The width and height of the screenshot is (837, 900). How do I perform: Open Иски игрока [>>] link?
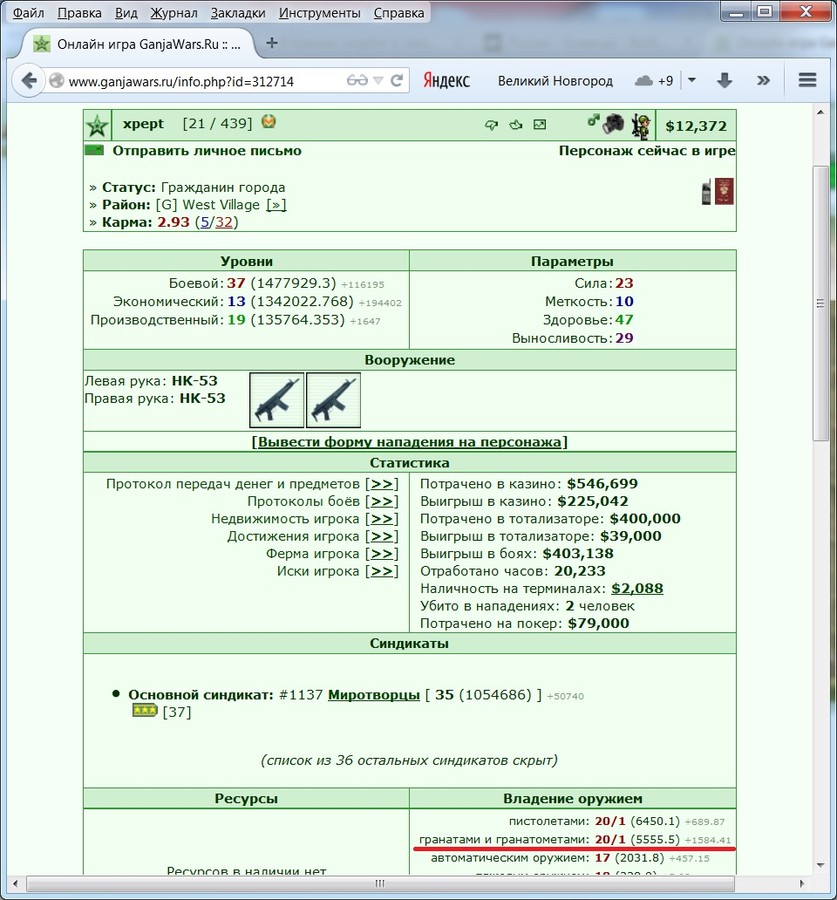[x=382, y=571]
